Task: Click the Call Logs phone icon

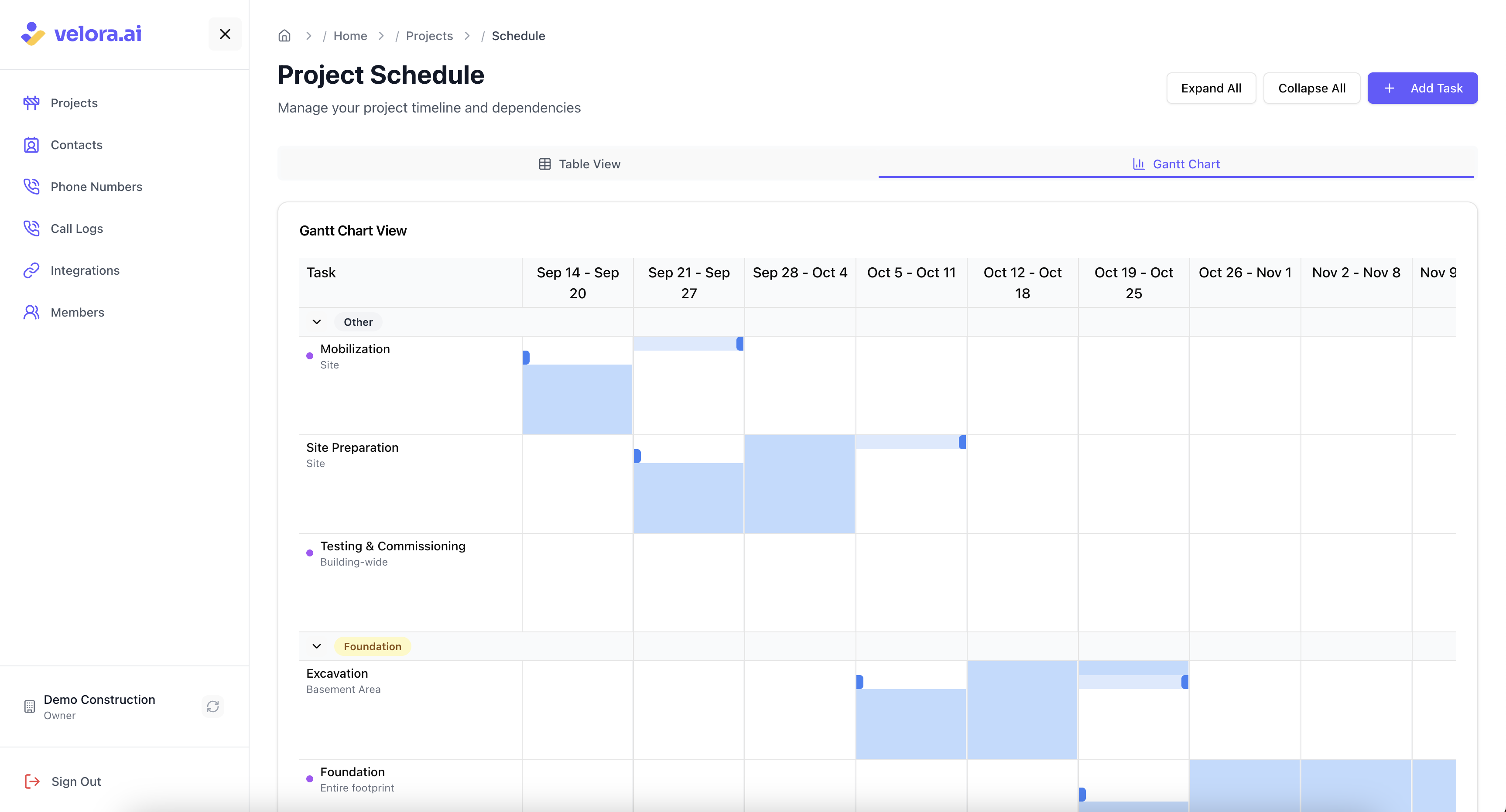Action: pyautogui.click(x=31, y=229)
